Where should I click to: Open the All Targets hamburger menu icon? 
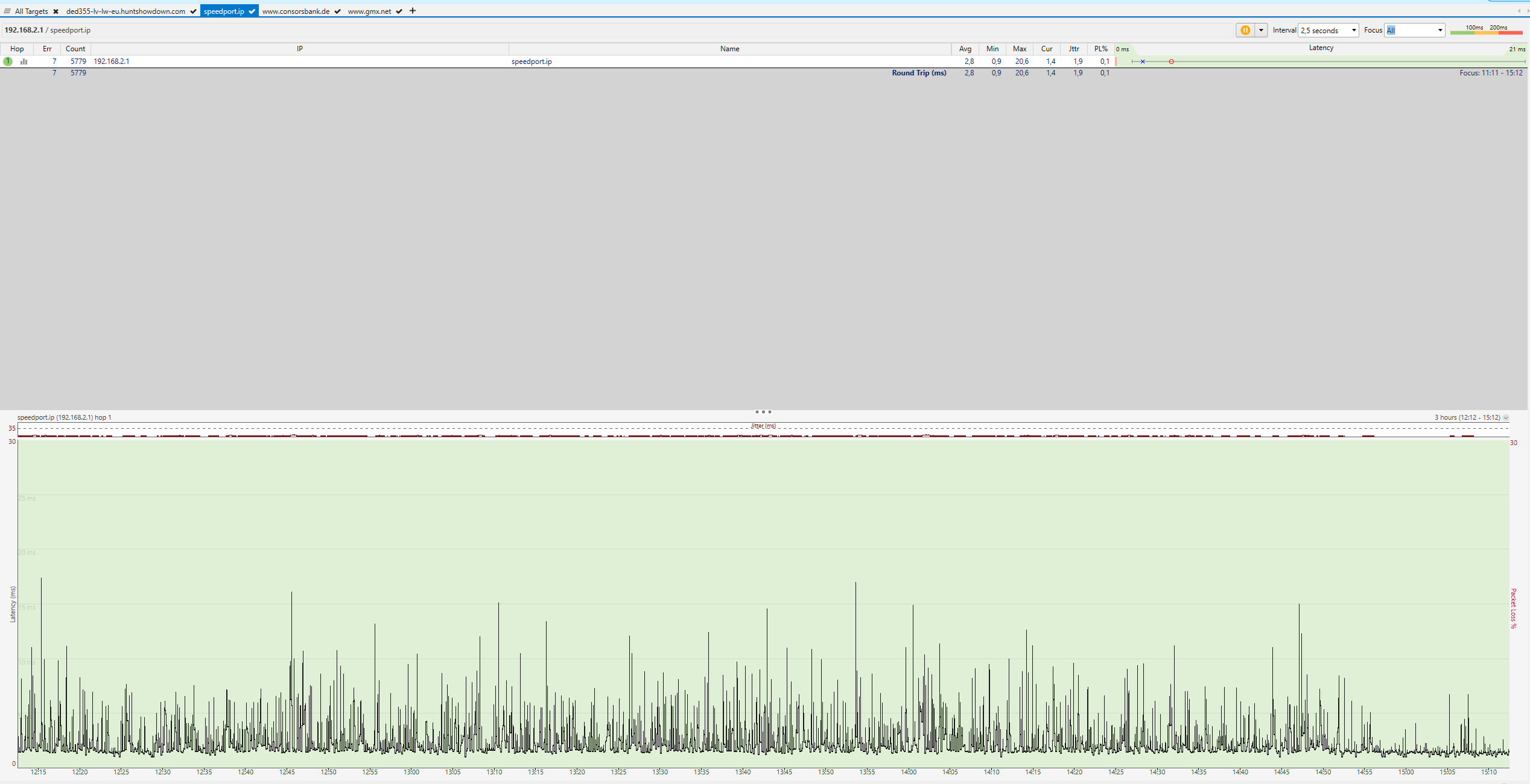tap(7, 11)
